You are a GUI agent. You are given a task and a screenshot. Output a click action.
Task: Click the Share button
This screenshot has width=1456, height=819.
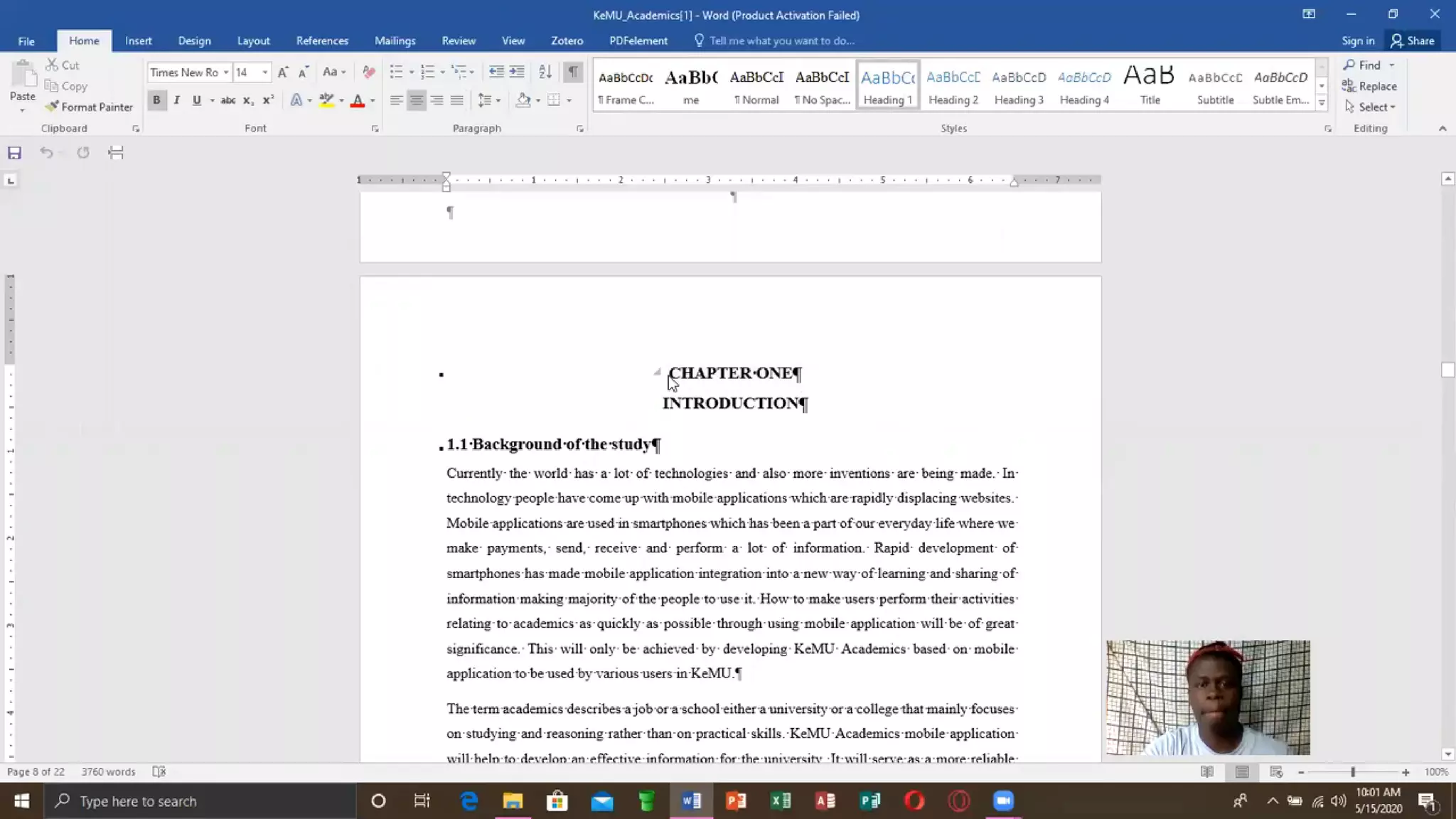[x=1413, y=41]
